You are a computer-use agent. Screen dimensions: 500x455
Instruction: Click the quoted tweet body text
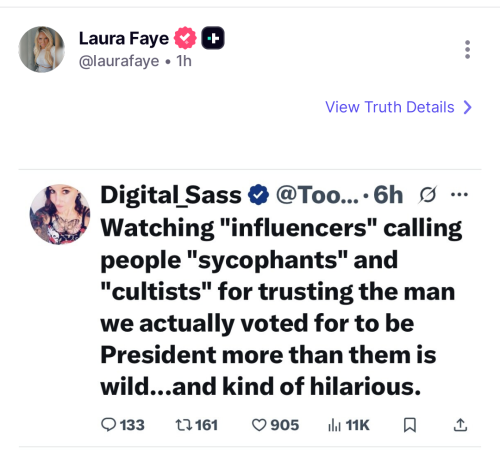pos(281,307)
